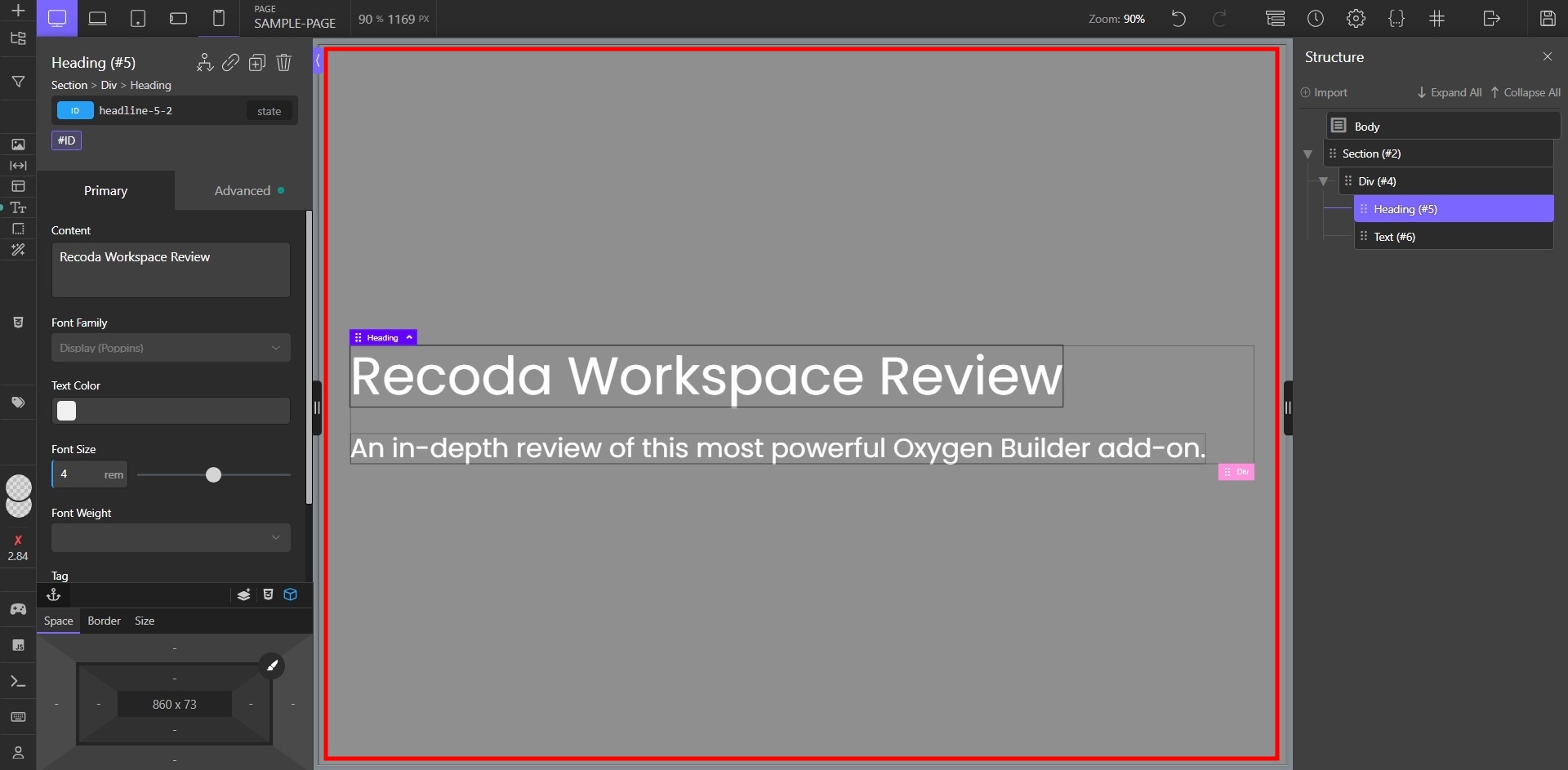Open edit history via the clock icon

[1316, 18]
